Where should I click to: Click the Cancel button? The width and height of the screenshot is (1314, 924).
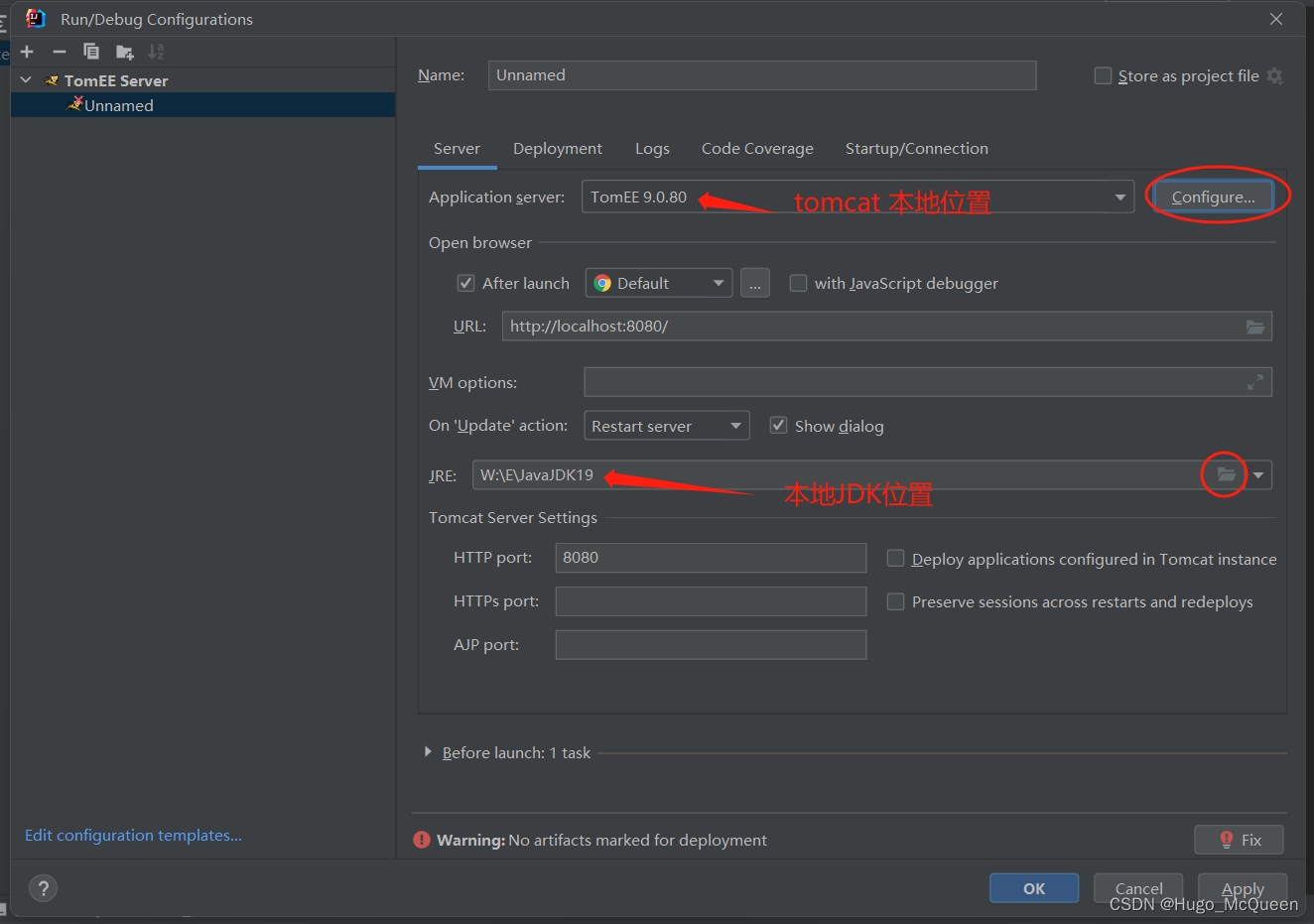[x=1138, y=888]
